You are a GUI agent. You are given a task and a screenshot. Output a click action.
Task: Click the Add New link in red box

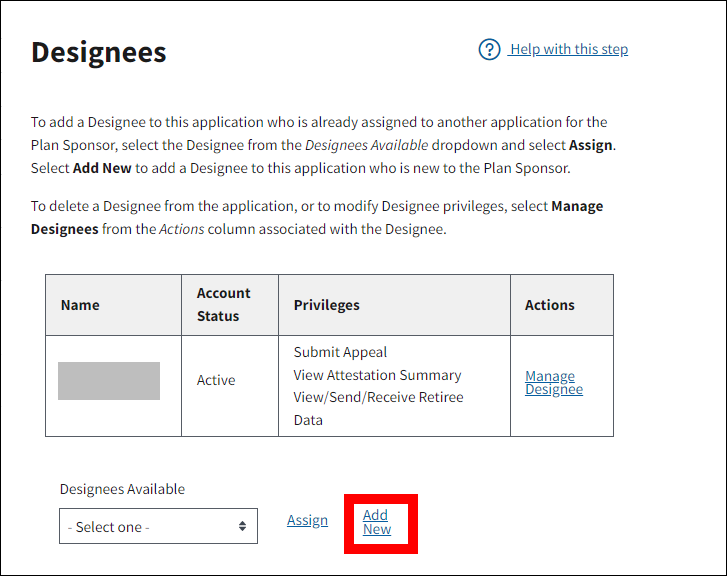click(377, 522)
